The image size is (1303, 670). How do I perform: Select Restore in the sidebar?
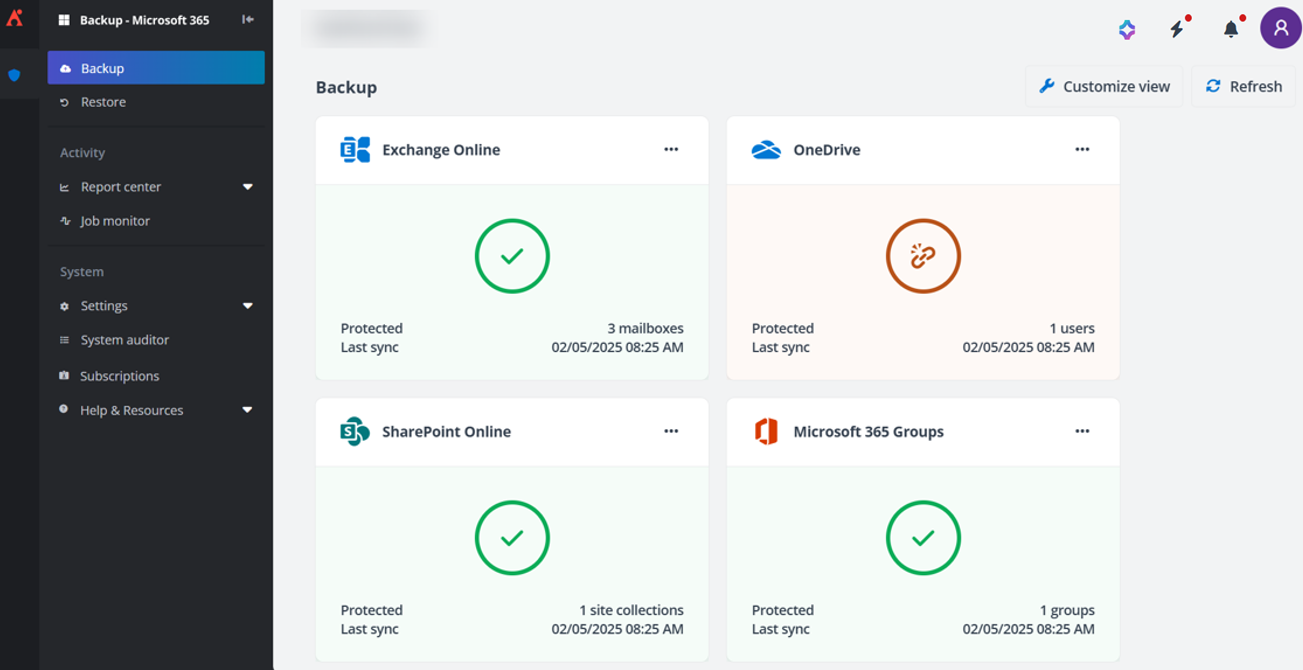point(103,101)
